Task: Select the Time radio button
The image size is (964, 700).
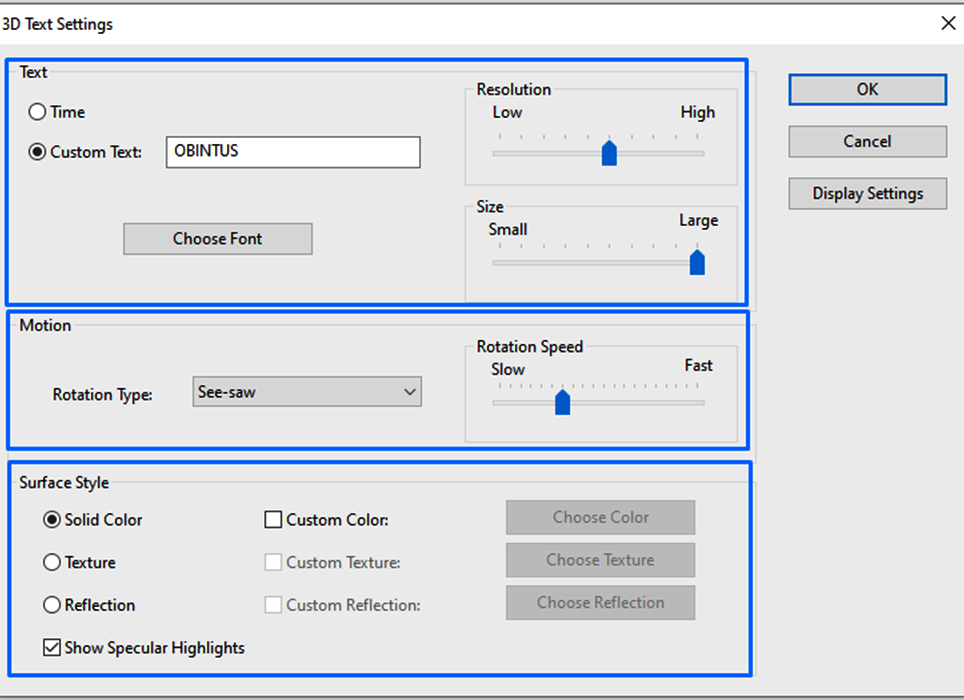Action: pyautogui.click(x=37, y=112)
